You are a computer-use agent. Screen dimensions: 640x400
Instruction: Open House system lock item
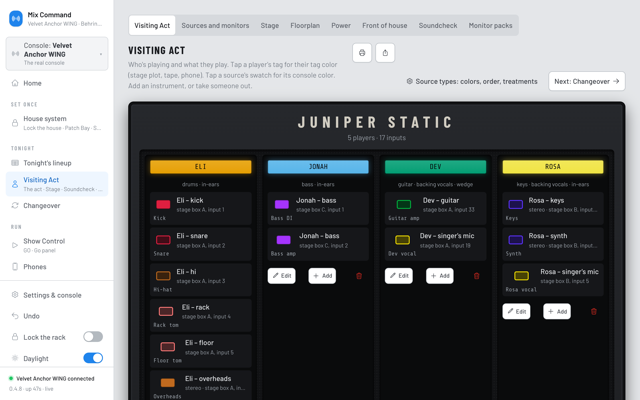coord(57,123)
